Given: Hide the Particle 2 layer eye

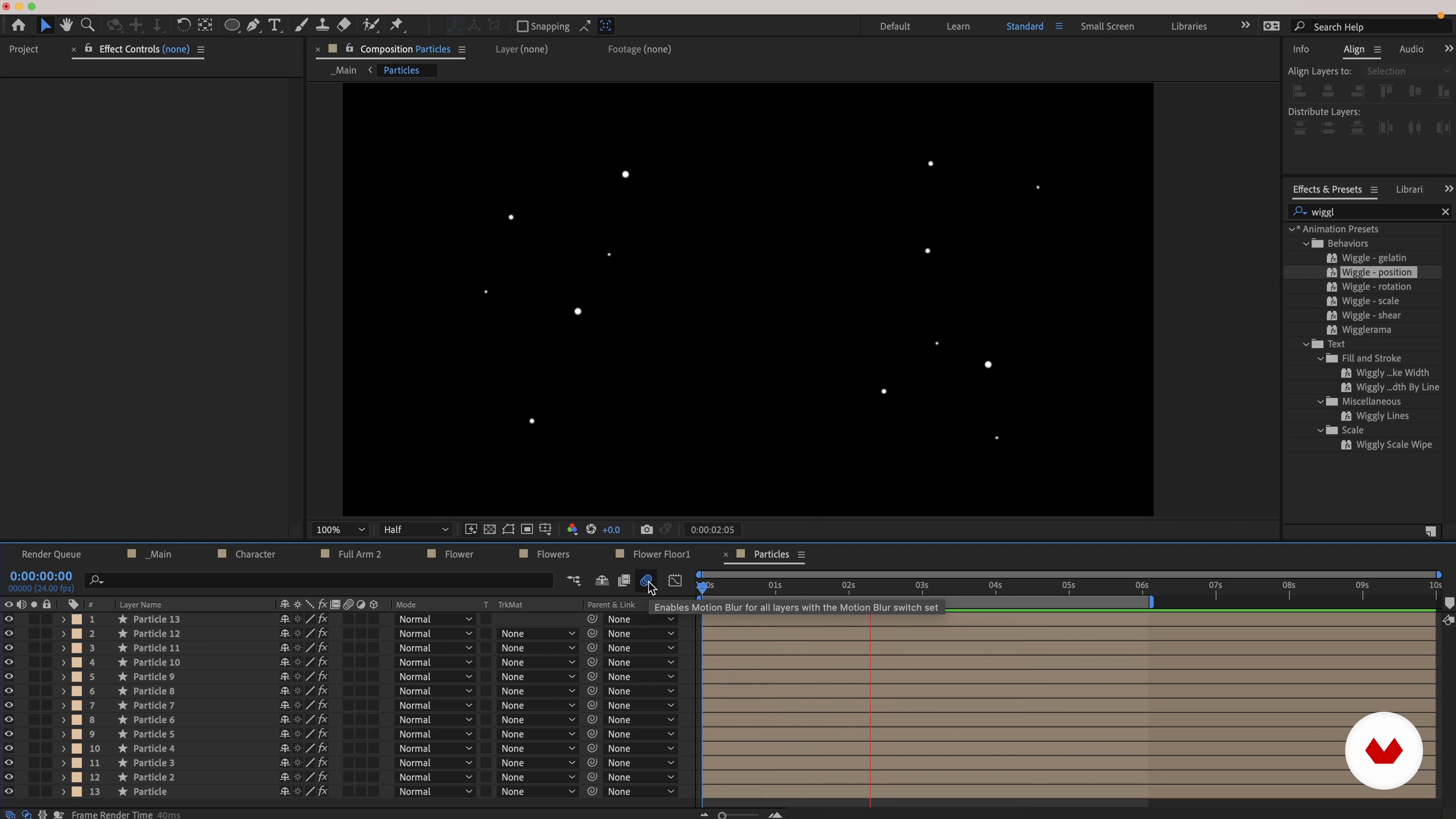Looking at the screenshot, I should pos(8,777).
